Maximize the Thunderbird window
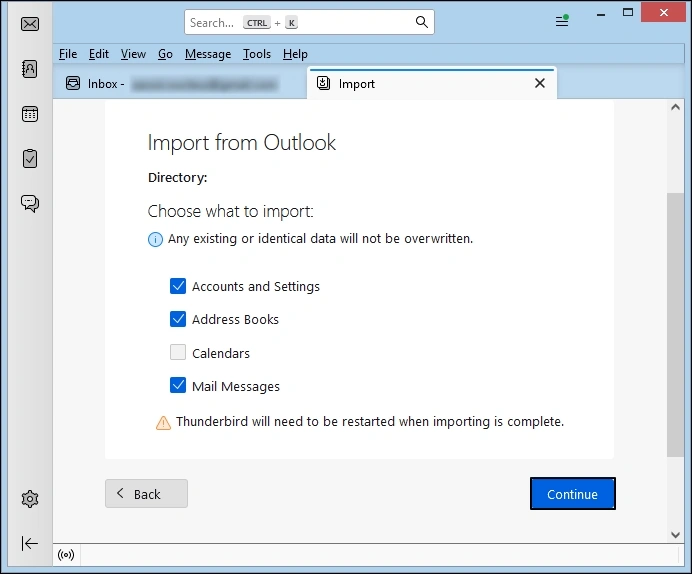The width and height of the screenshot is (692, 574). click(x=628, y=13)
